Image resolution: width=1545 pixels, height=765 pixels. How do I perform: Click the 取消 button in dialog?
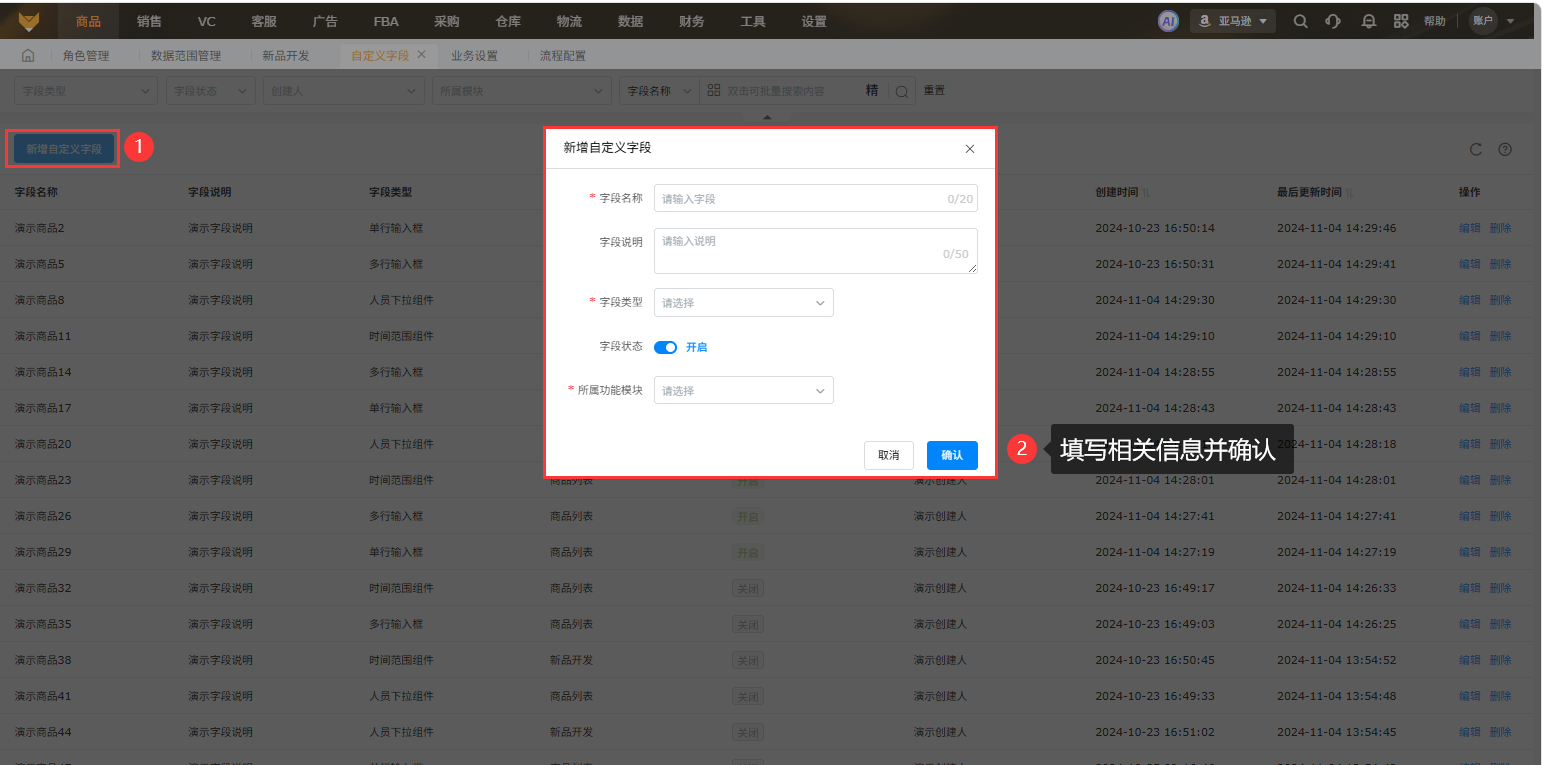[x=889, y=455]
